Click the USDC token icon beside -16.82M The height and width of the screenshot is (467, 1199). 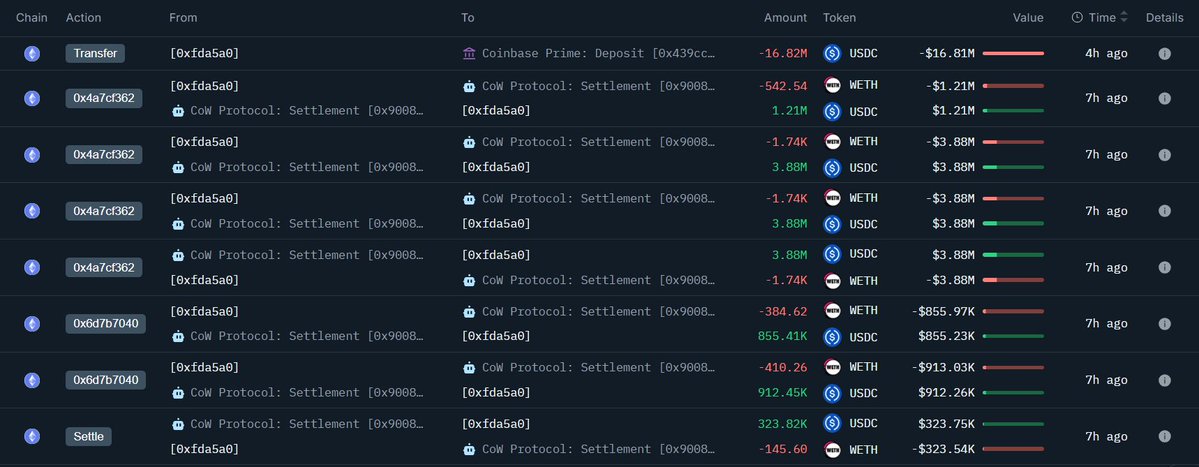(832, 54)
